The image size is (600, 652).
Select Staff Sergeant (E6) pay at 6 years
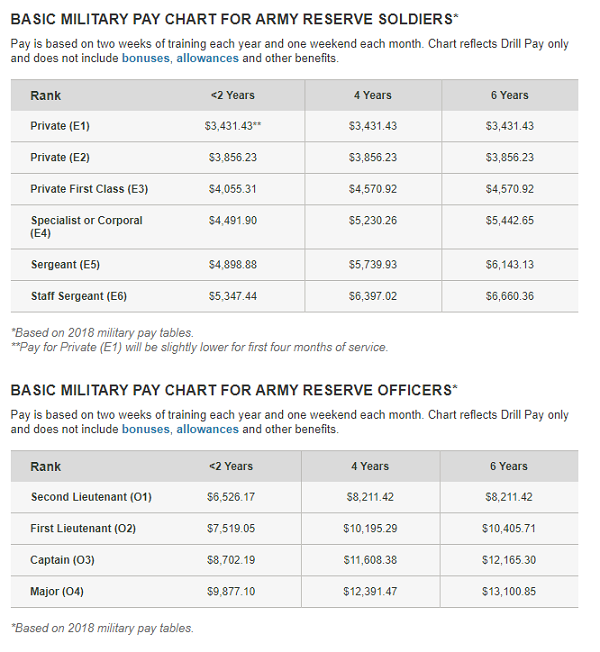(x=509, y=296)
